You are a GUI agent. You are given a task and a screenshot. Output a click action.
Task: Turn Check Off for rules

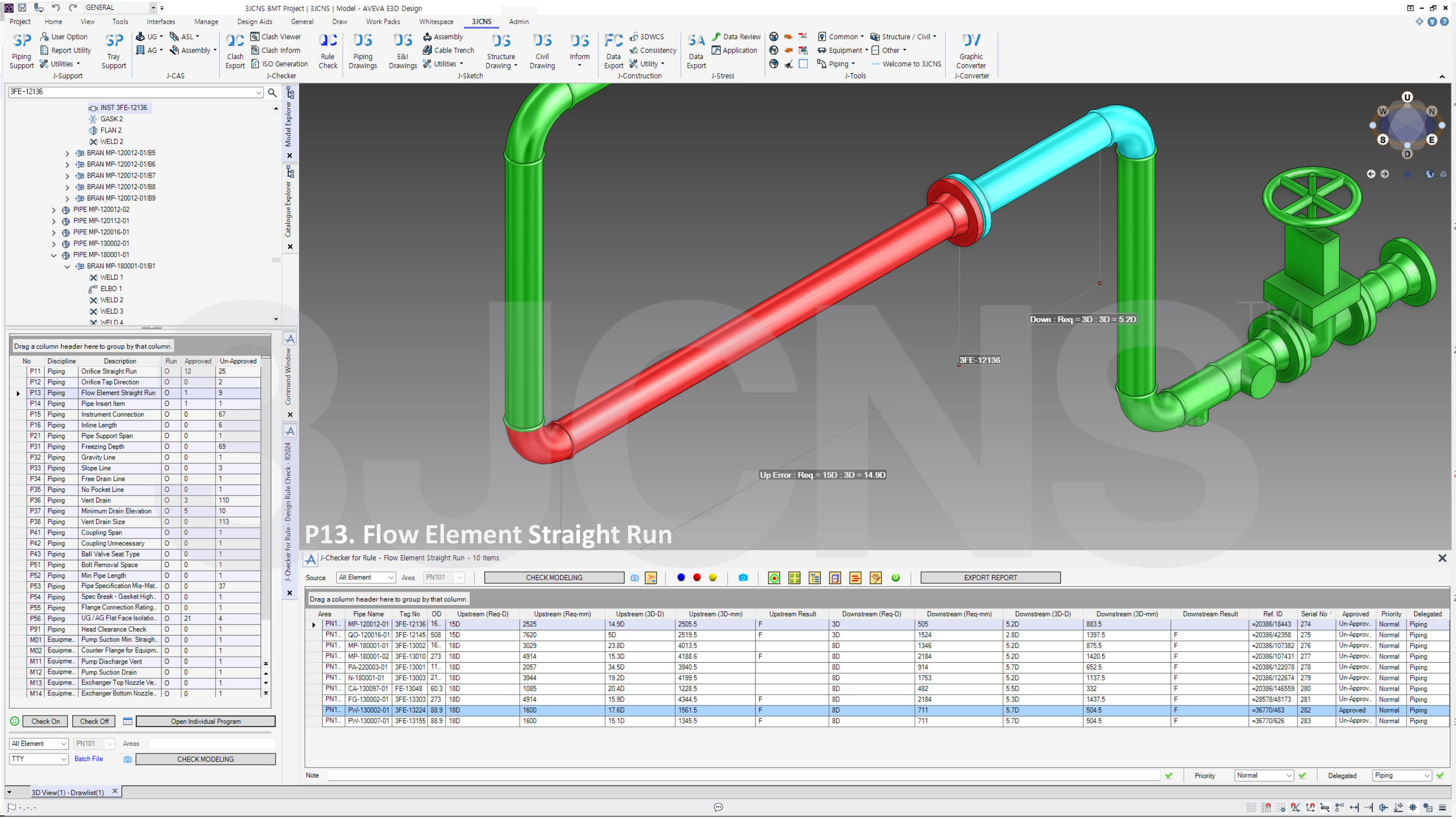(x=94, y=721)
